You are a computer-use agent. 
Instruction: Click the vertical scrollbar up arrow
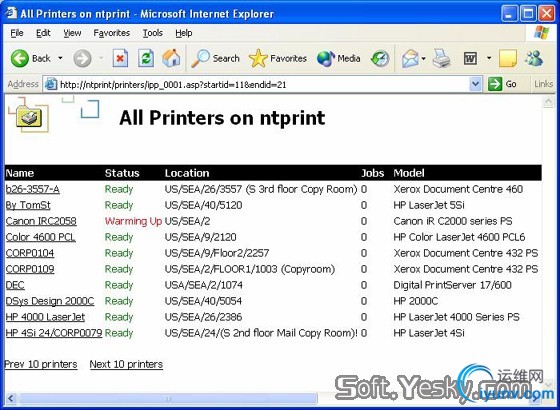coord(548,102)
